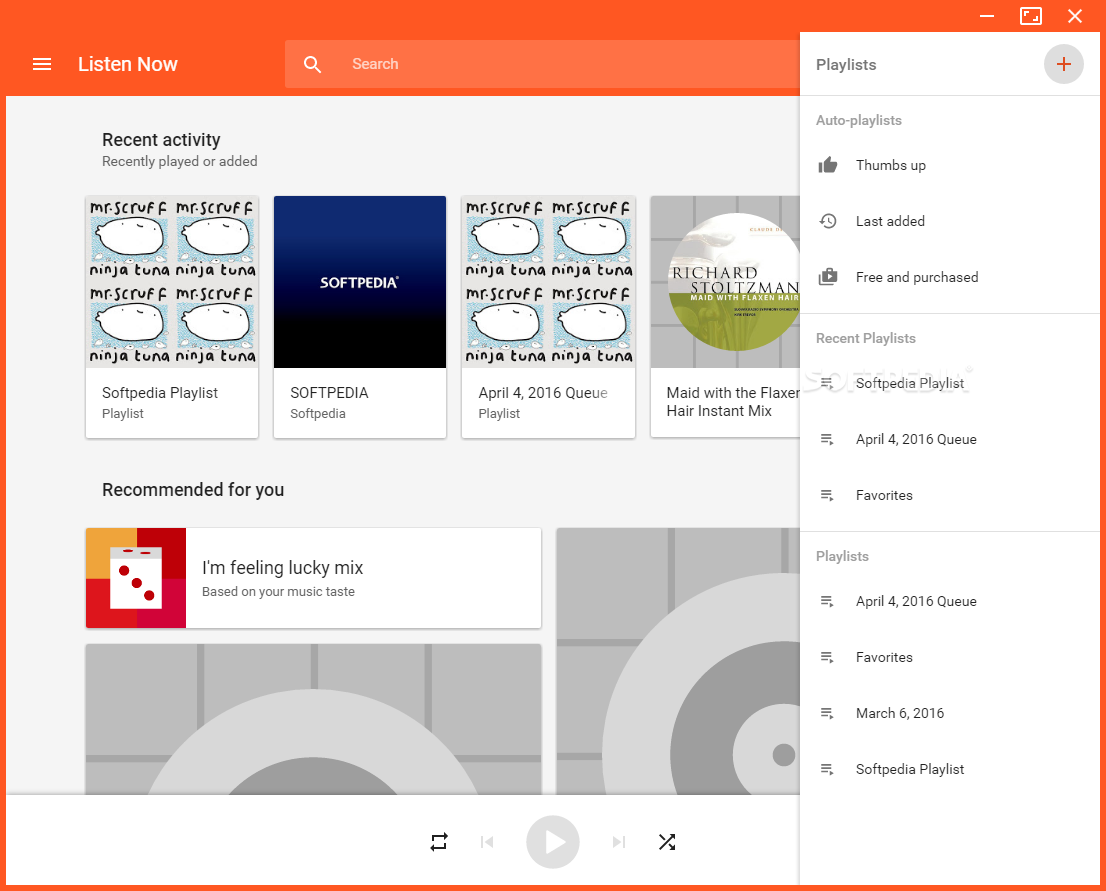Start playback with the play button
The image size is (1106, 891).
(553, 842)
